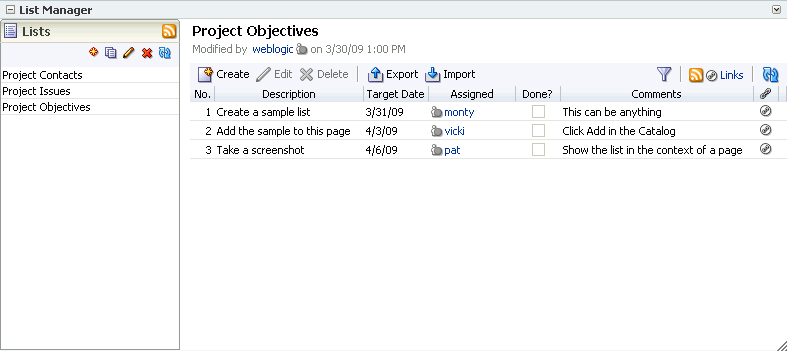Open the toolbar RSS feed icon
The height and width of the screenshot is (362, 787).
(696, 75)
